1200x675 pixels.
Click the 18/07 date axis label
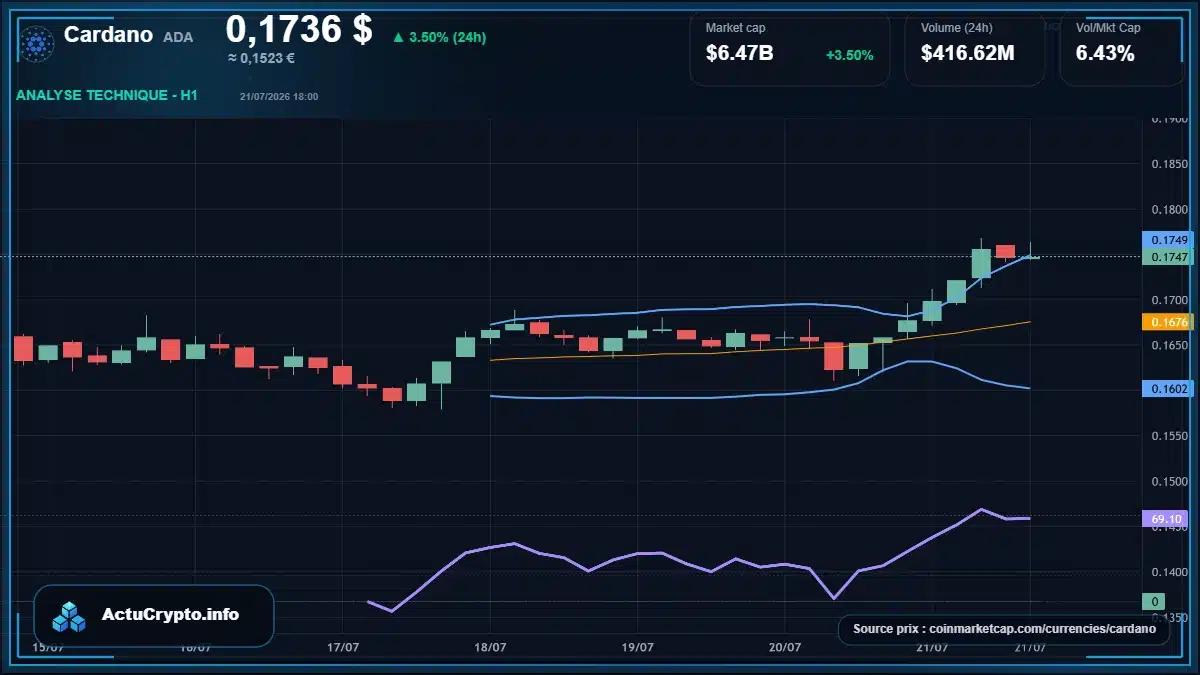click(490, 647)
